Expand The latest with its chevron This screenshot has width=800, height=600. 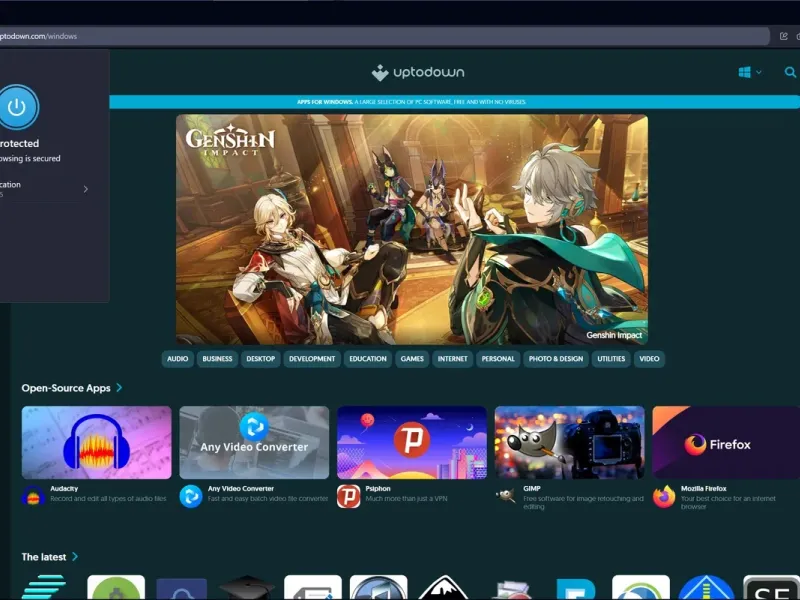click(75, 557)
